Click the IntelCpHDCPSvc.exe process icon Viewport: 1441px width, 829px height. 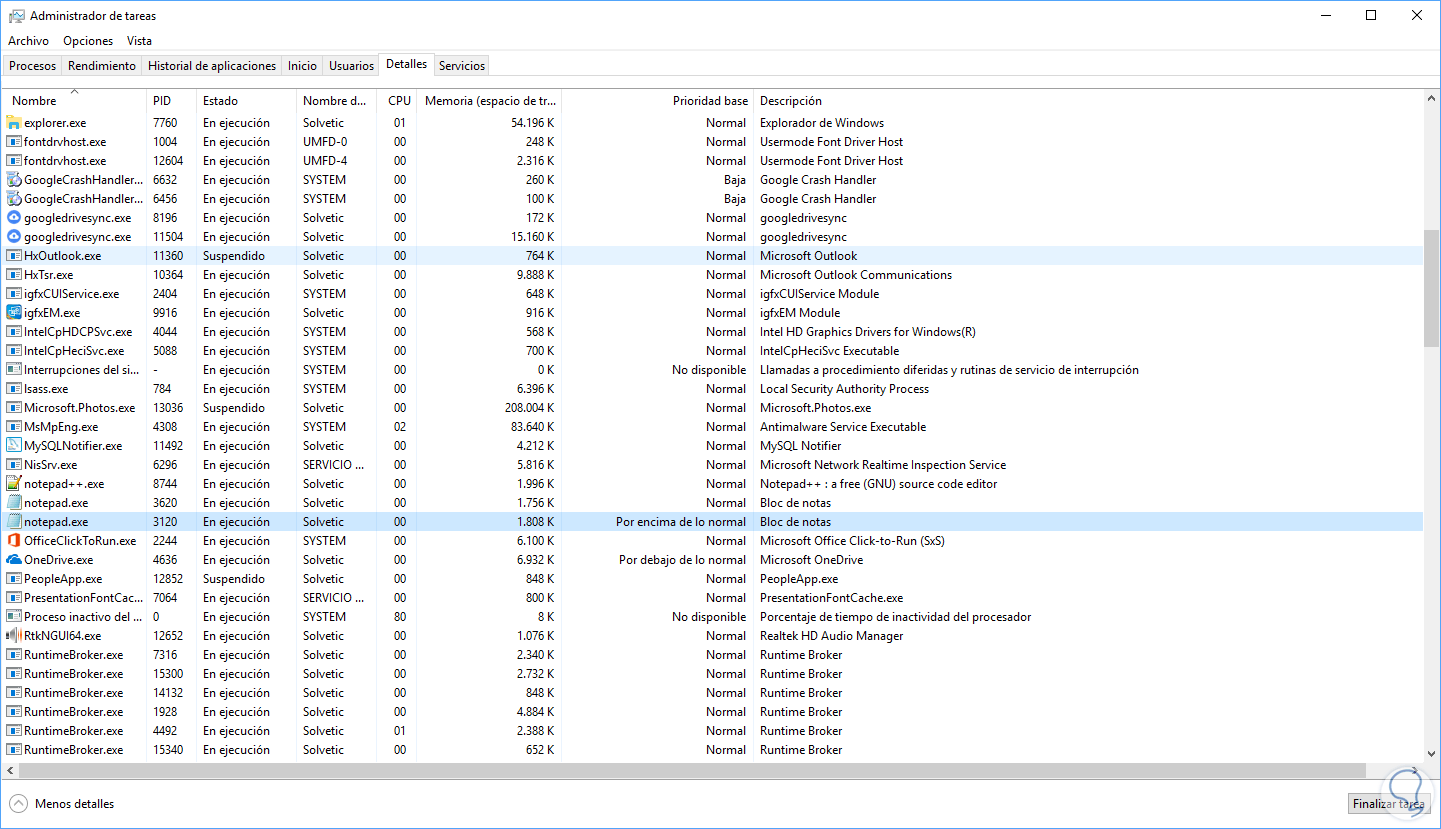tap(14, 332)
